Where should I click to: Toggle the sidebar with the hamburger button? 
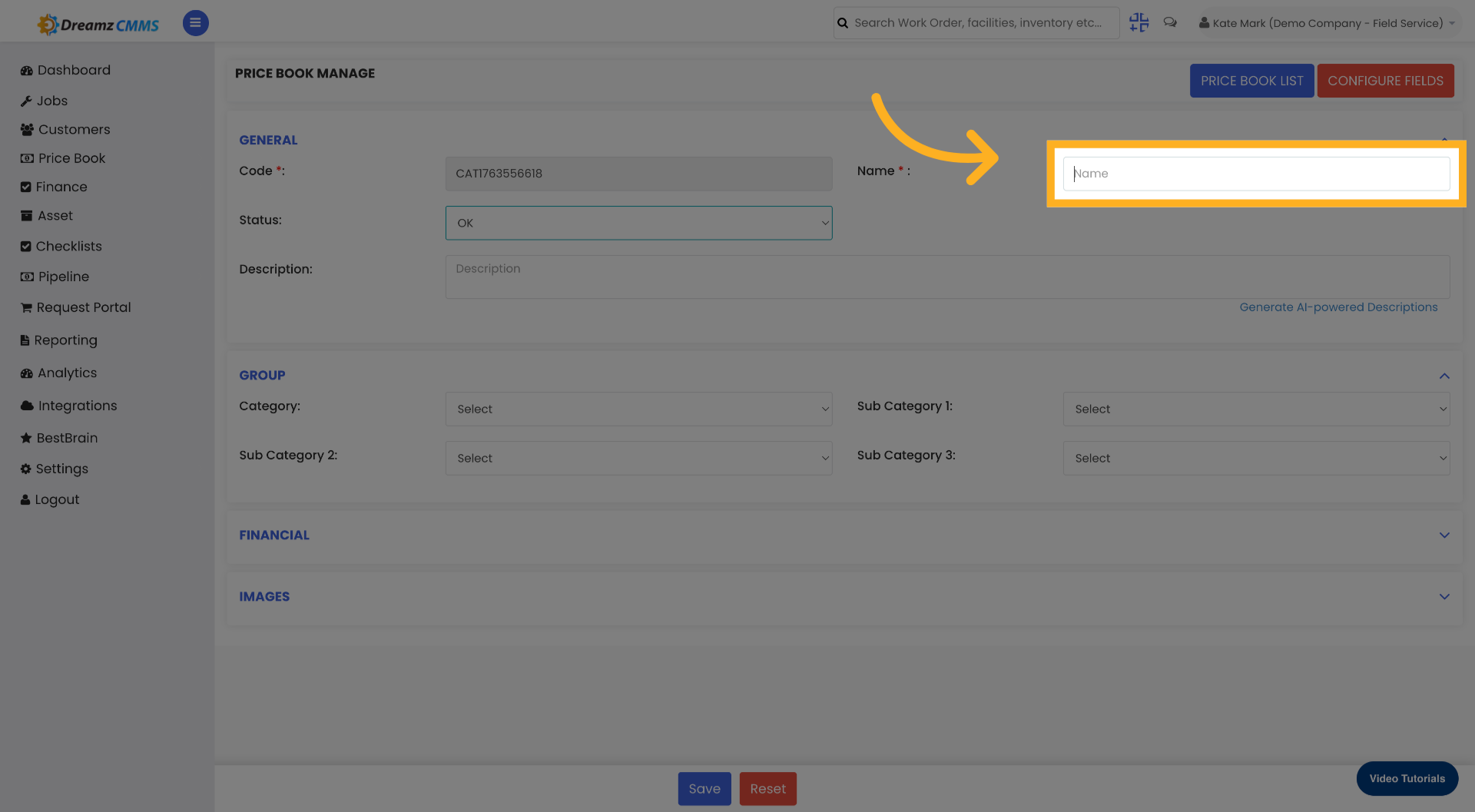[195, 22]
